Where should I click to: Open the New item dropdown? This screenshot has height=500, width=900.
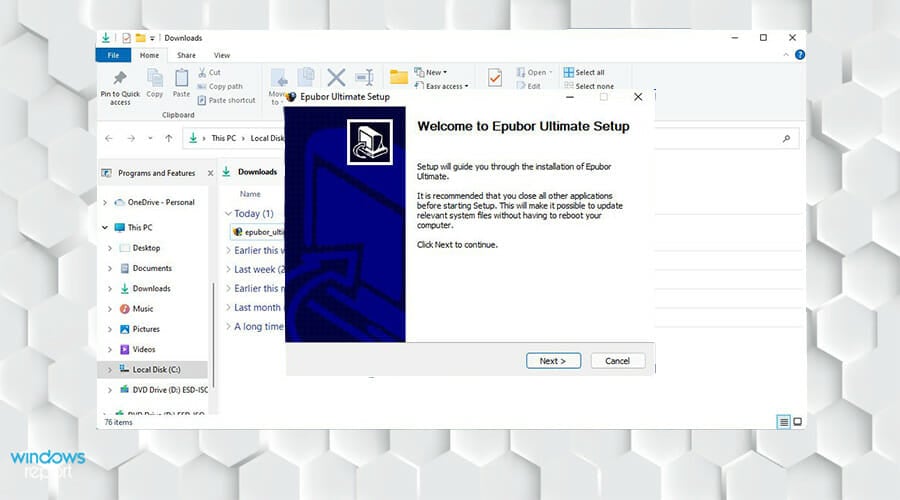tap(430, 72)
